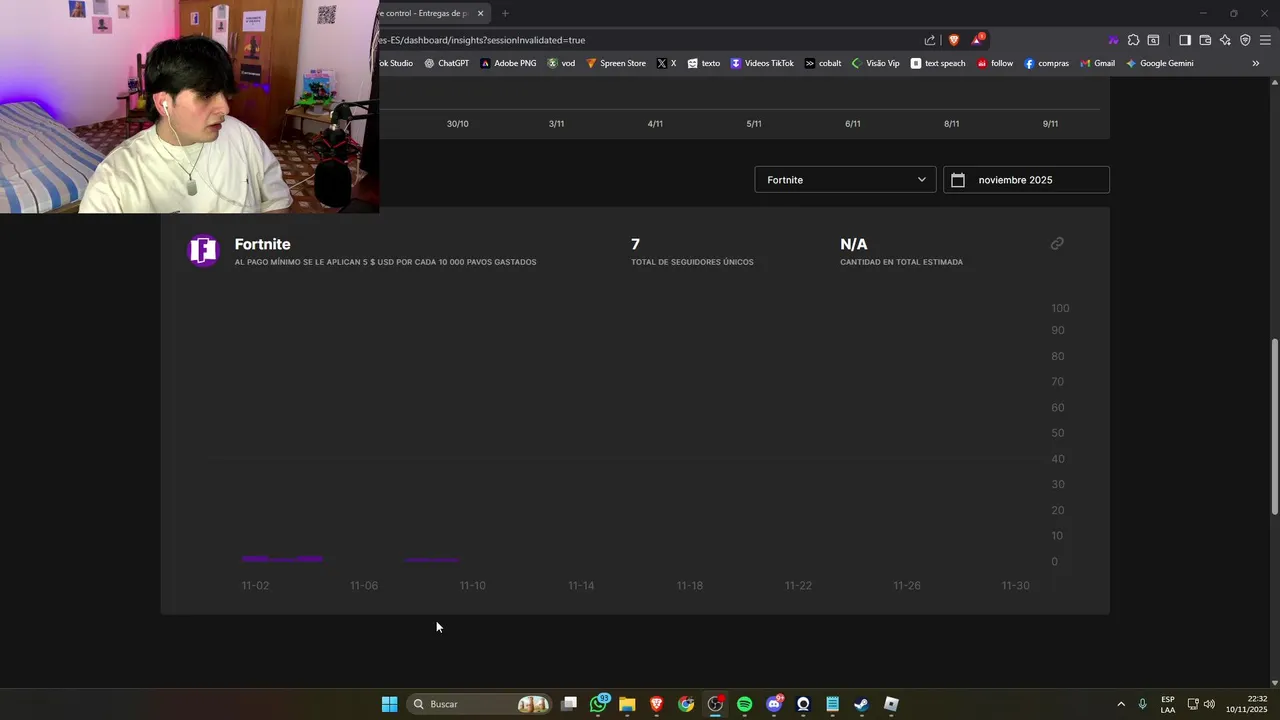Open Brave Rewards triangle icon
Image resolution: width=1280 pixels, height=720 pixels.
pos(978,39)
